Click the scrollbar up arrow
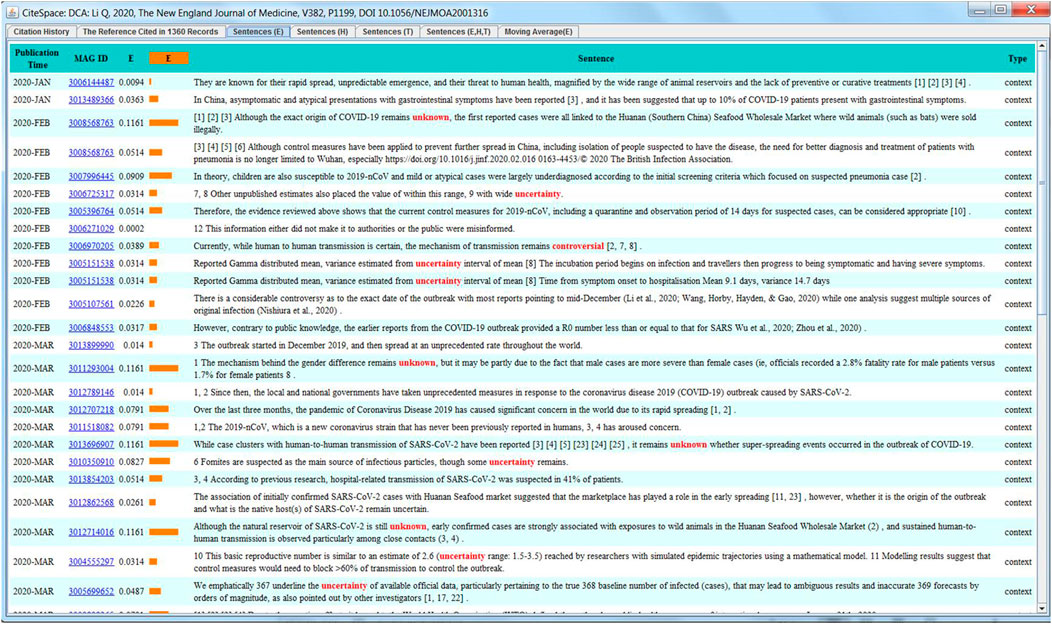Viewport: 1052px width, 624px height. point(1042,46)
